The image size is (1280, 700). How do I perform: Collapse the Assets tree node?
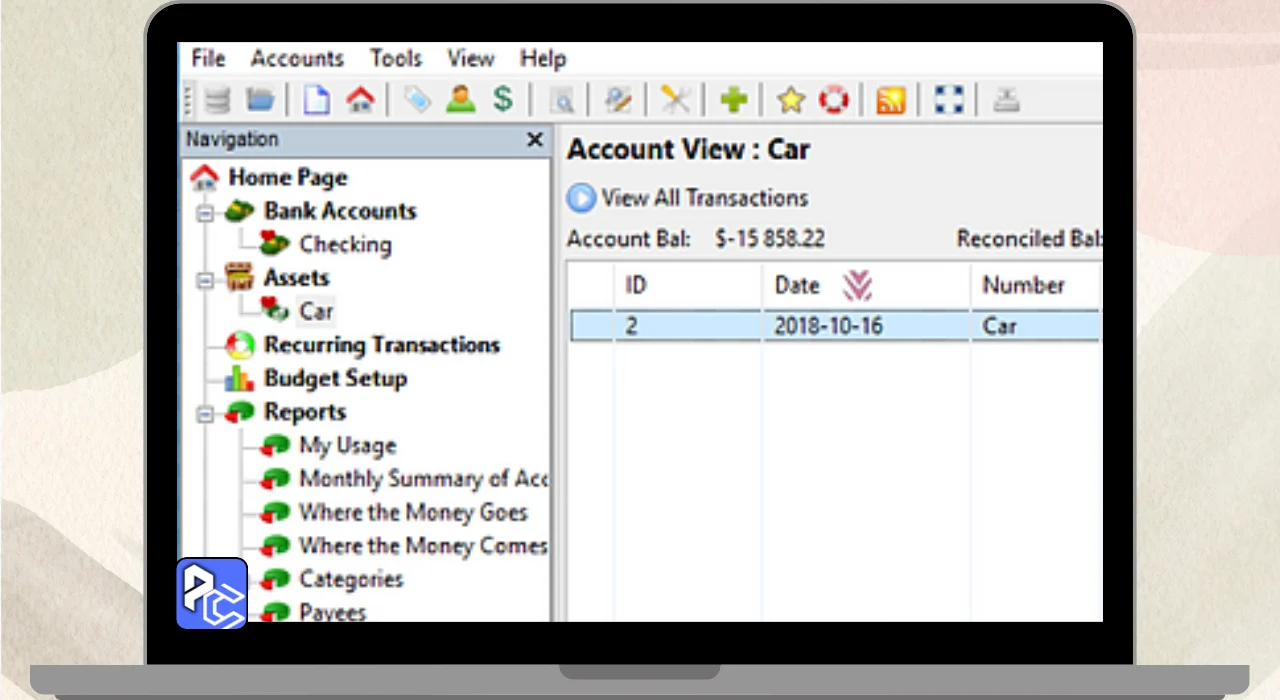[x=205, y=280]
